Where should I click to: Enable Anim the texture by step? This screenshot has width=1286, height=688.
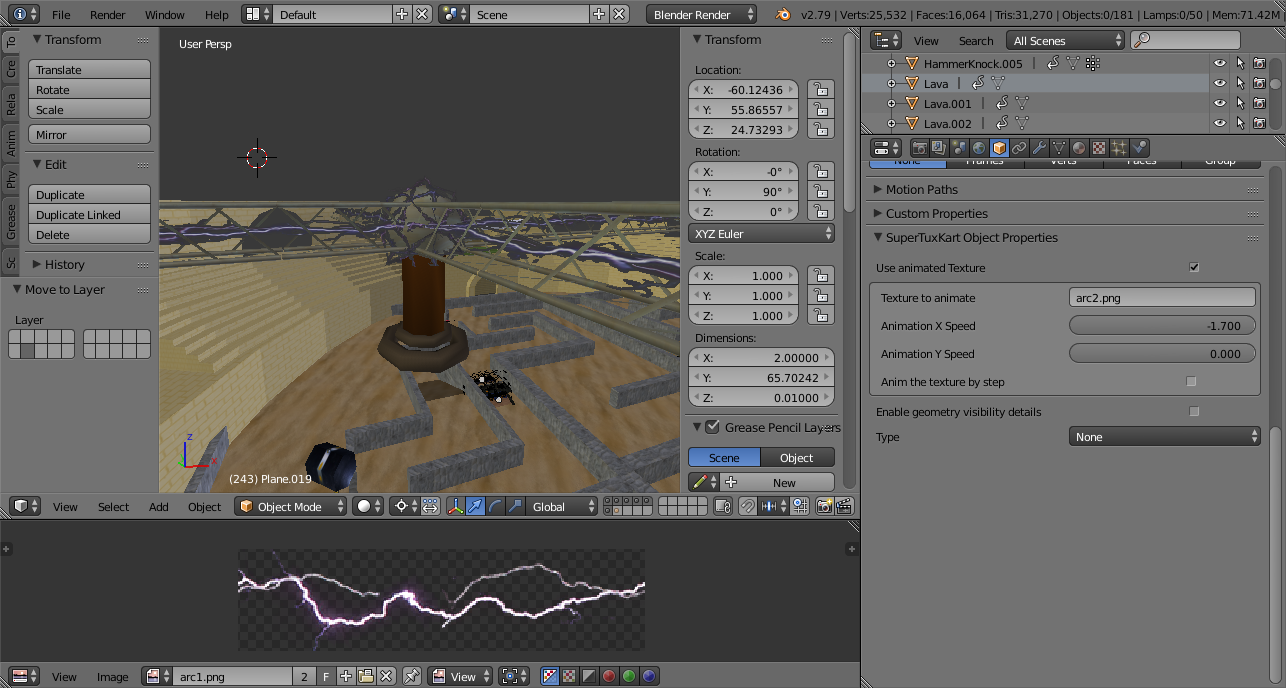tap(1191, 382)
